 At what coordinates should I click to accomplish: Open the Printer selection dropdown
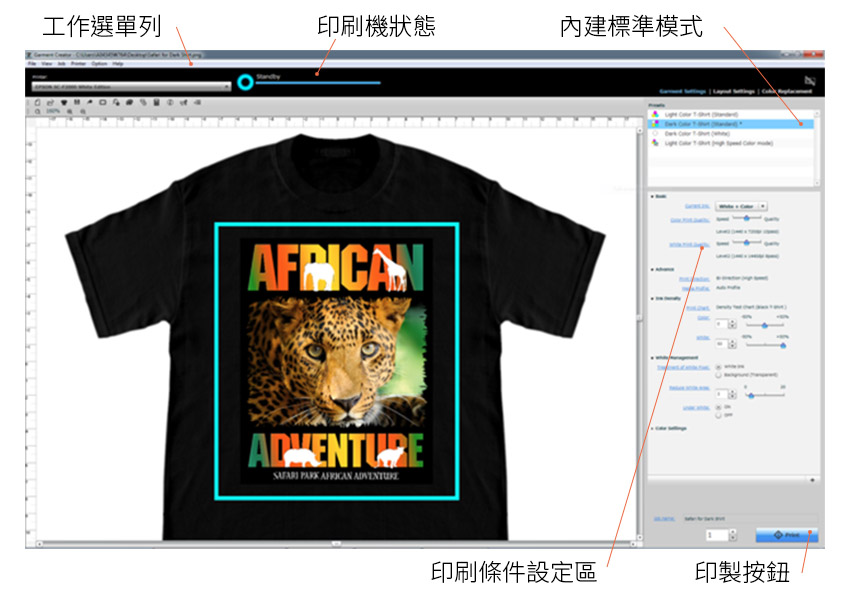point(131,86)
